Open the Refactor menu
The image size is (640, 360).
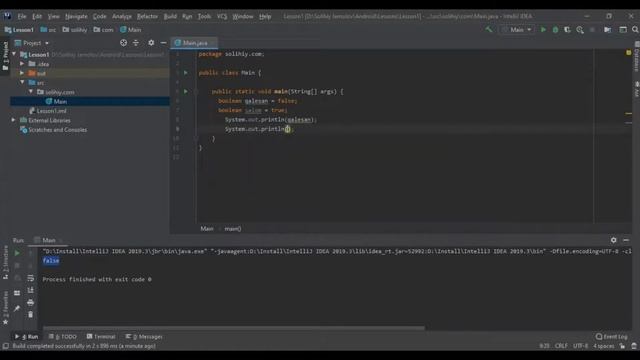pos(147,16)
